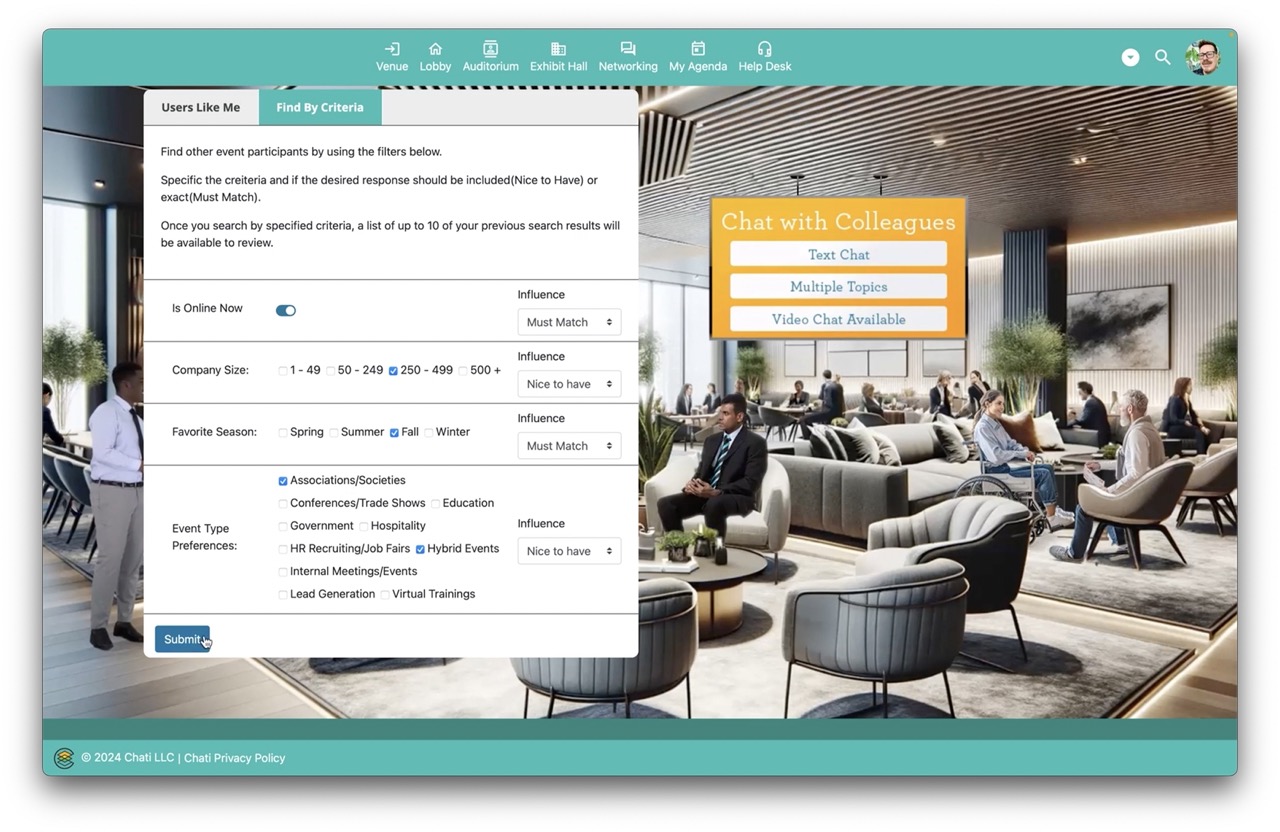Screen dimensions: 1280x832
Task: Check the 50 - 249 company size box
Action: pos(331,371)
